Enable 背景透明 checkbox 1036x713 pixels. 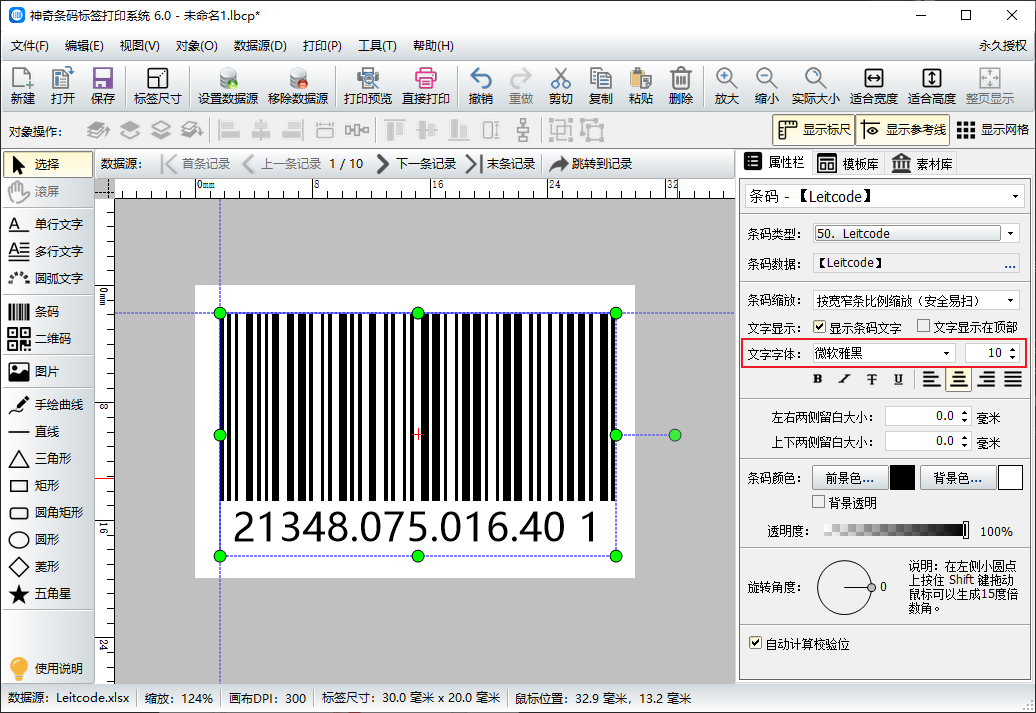(x=819, y=502)
